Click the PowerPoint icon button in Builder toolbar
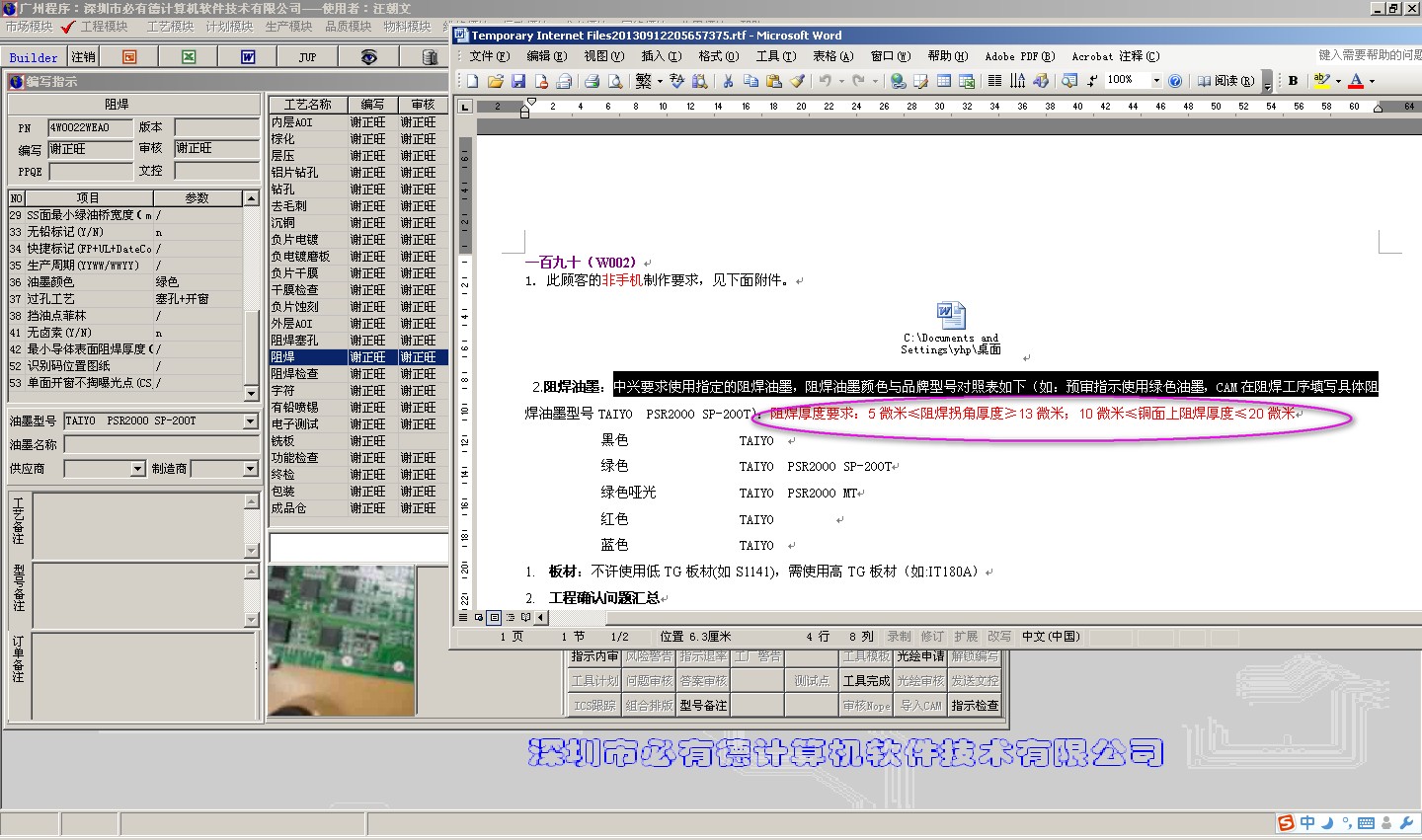The height and width of the screenshot is (840, 1422). pyautogui.click(x=129, y=57)
